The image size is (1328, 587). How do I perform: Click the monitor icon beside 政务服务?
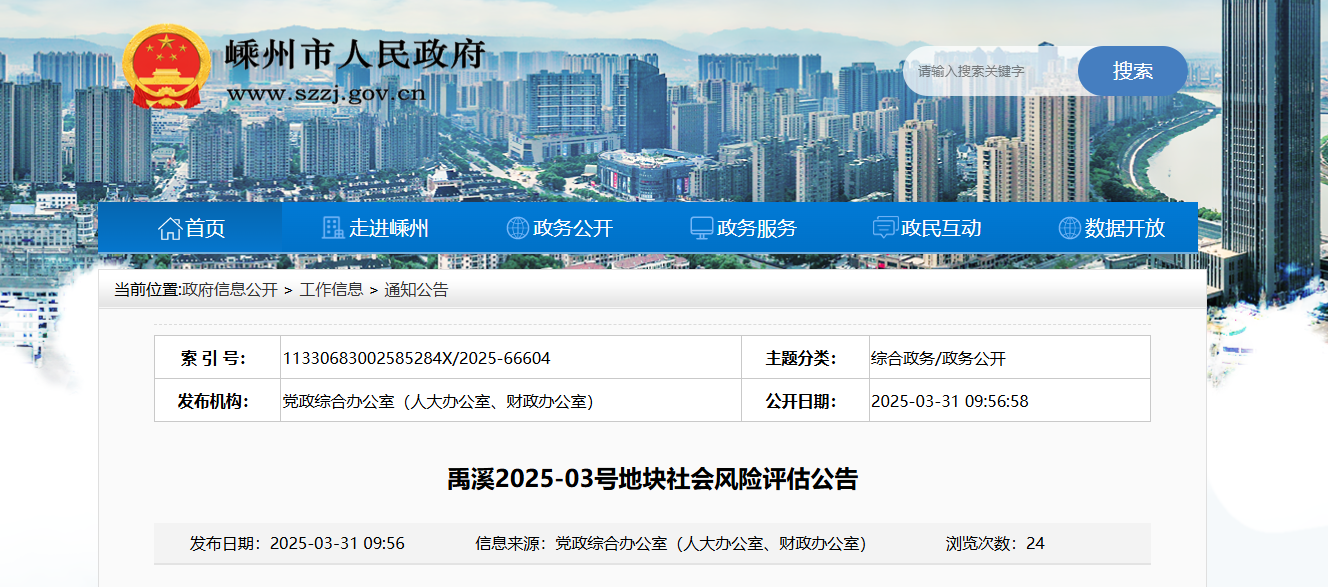(701, 228)
